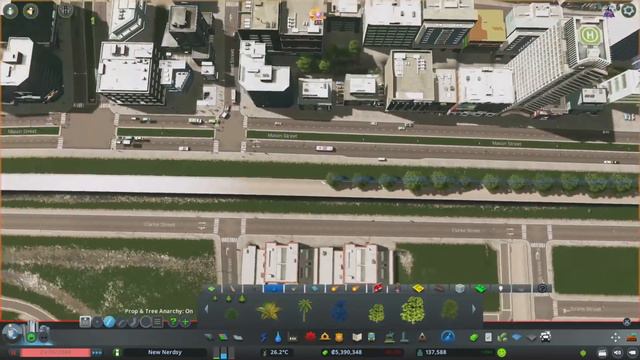Open the Public Transport bus menu
The width and height of the screenshot is (640, 360).
[371, 337]
